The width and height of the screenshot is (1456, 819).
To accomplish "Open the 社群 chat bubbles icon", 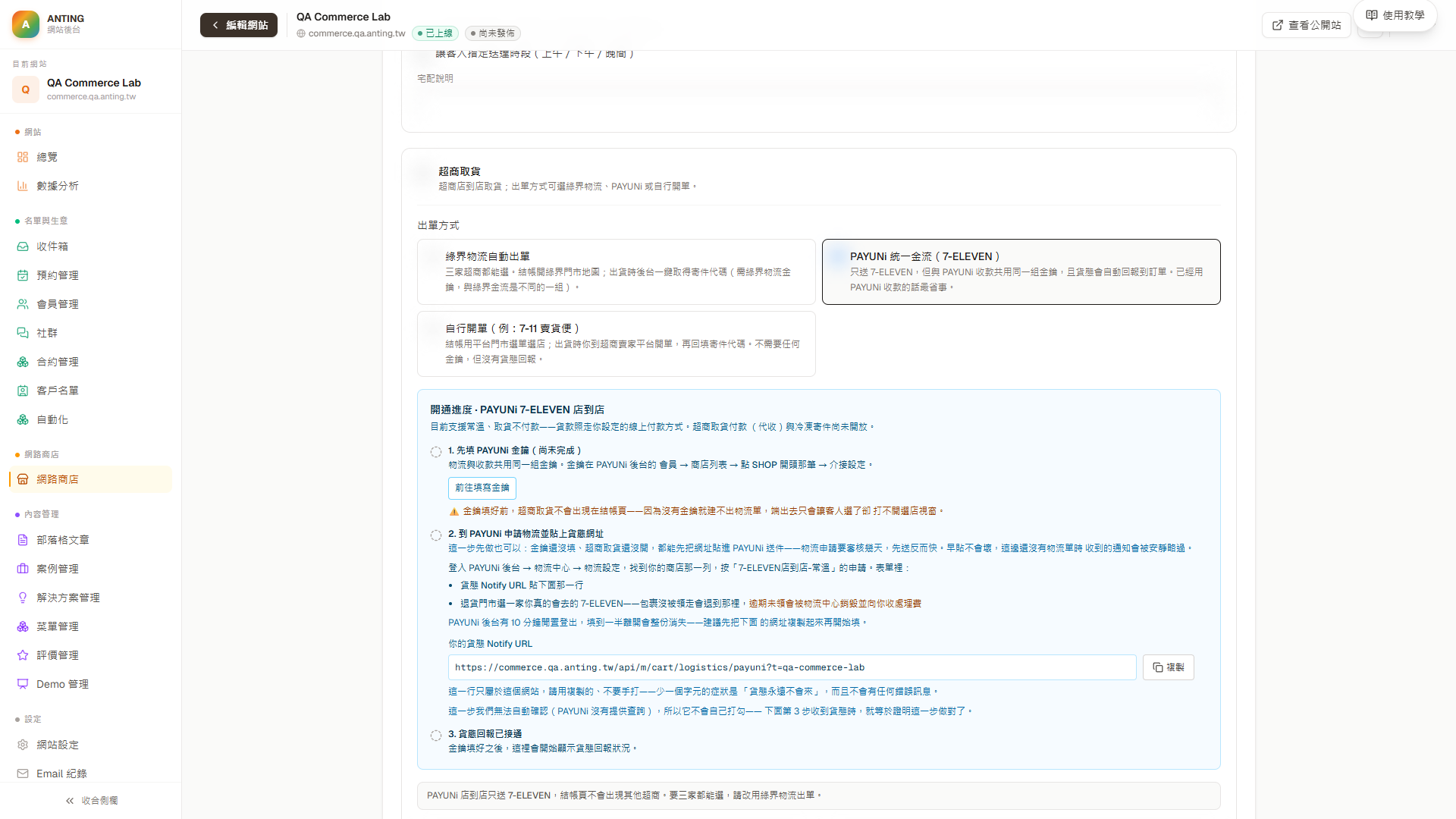I will click(23, 333).
